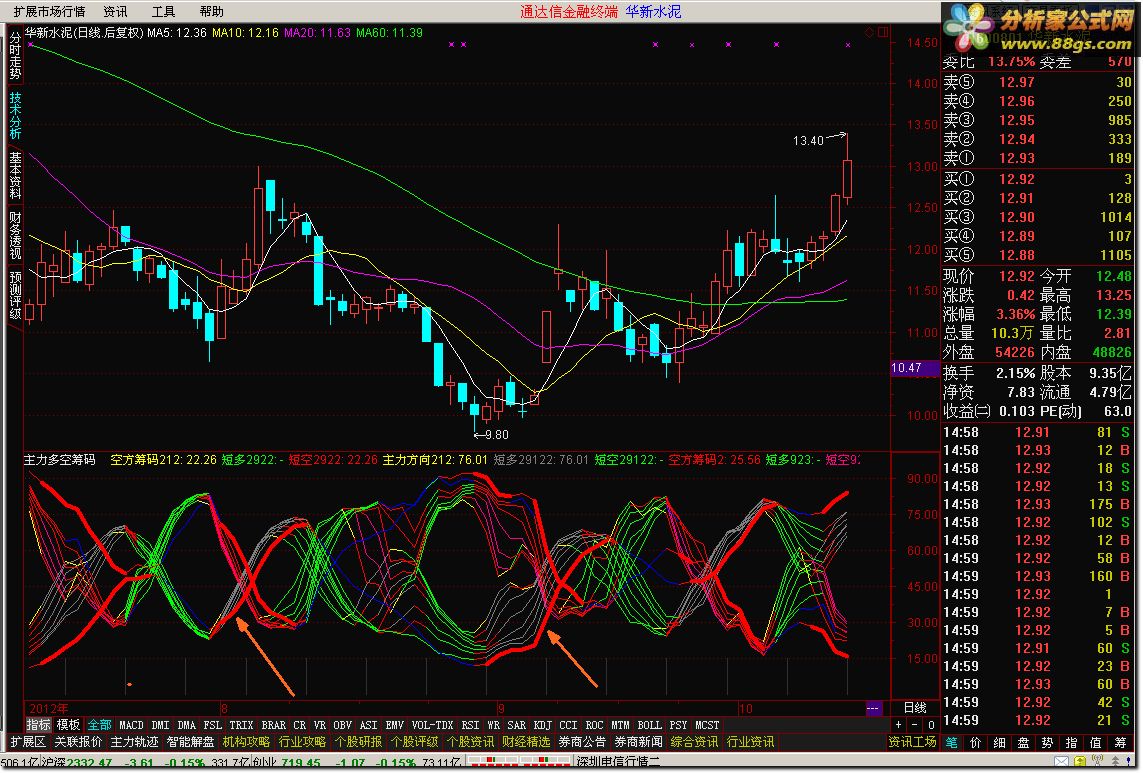Click the 资讯工场 button
The image size is (1143, 773).
913,742
